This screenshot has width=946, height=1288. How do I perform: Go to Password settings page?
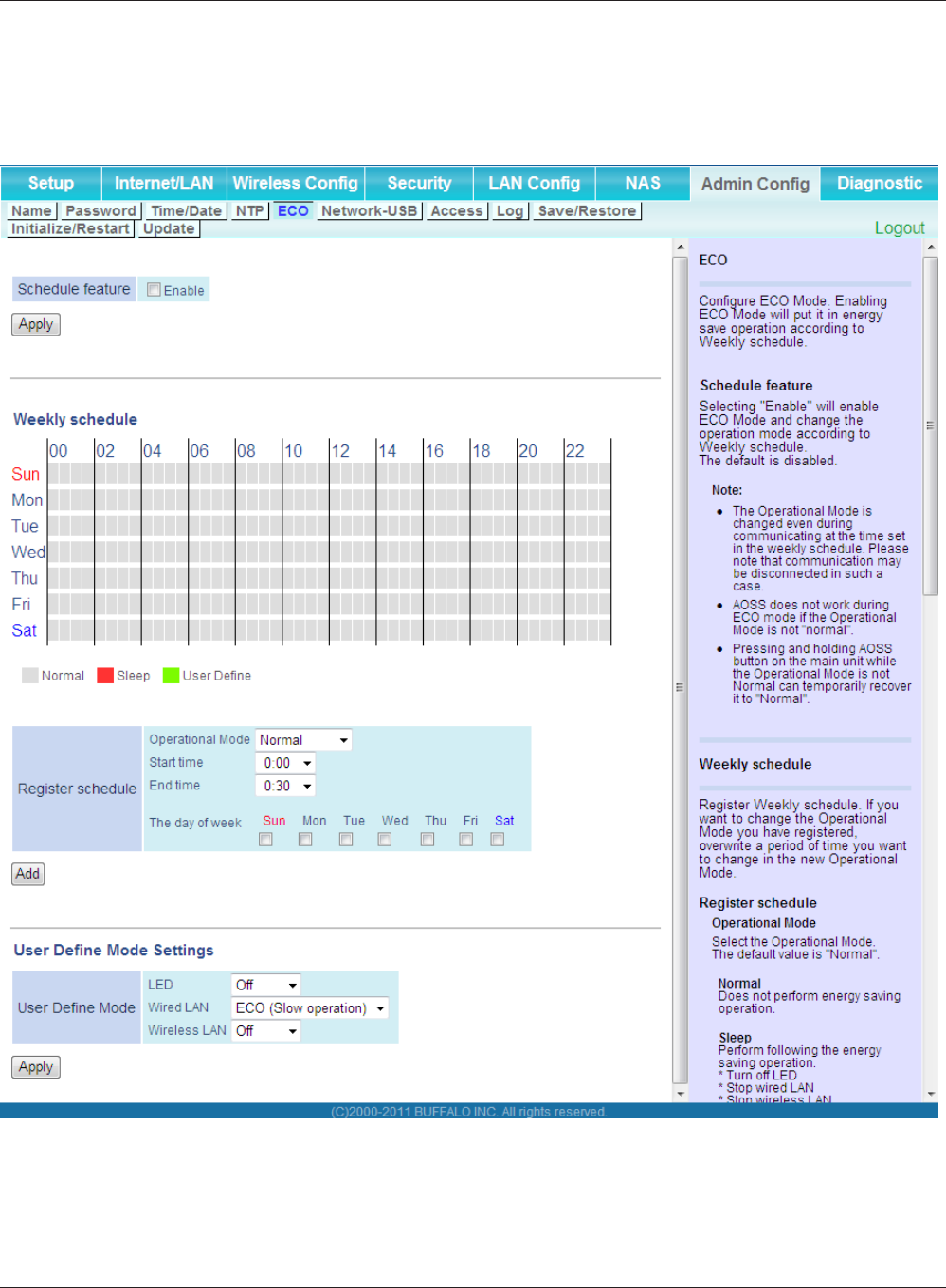(x=100, y=210)
